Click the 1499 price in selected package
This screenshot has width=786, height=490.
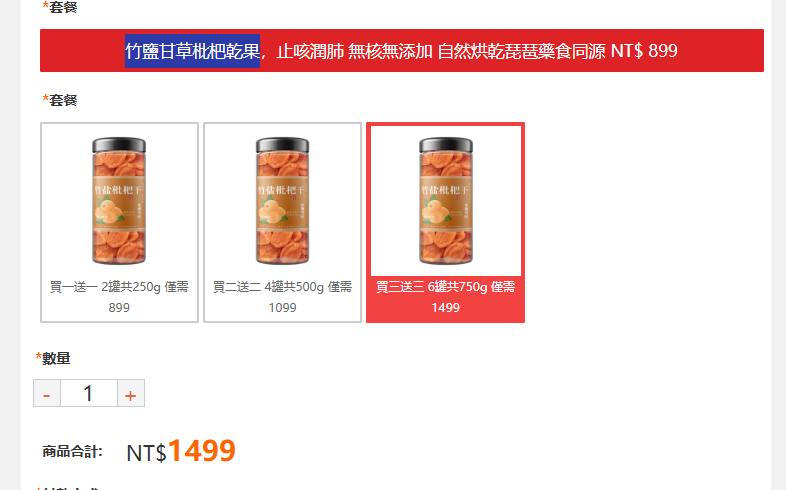point(446,308)
